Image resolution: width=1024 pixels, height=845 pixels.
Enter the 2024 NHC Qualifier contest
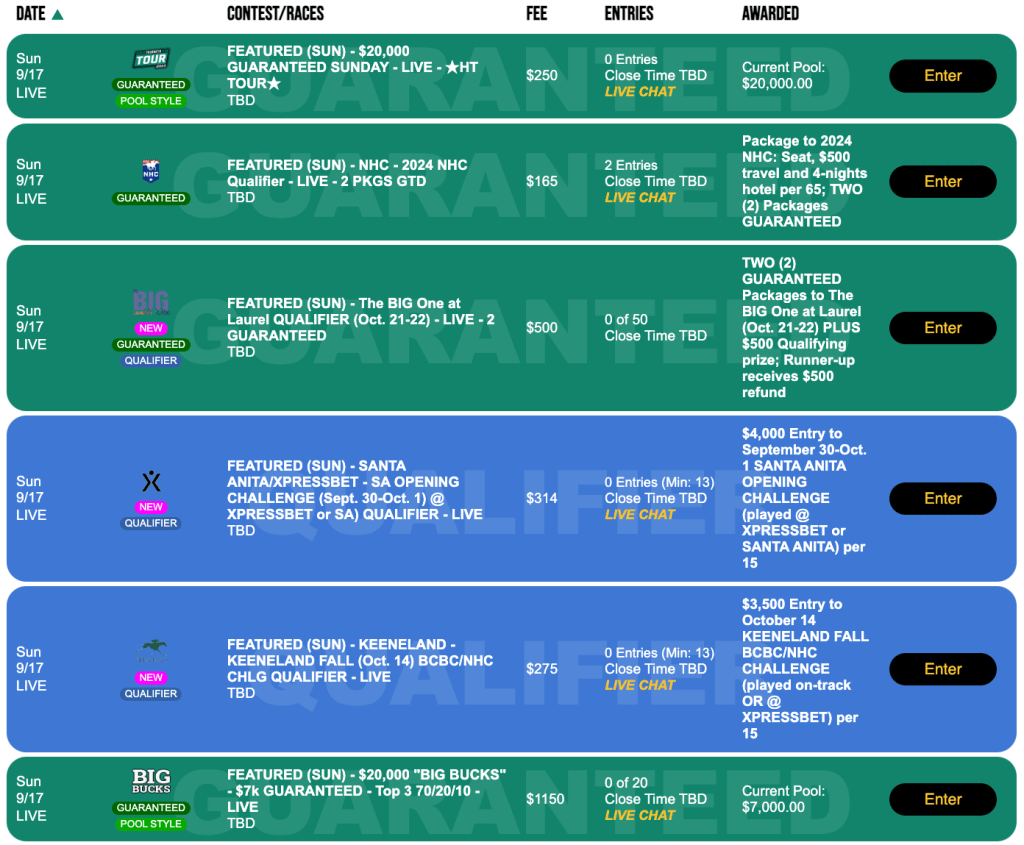click(x=942, y=181)
